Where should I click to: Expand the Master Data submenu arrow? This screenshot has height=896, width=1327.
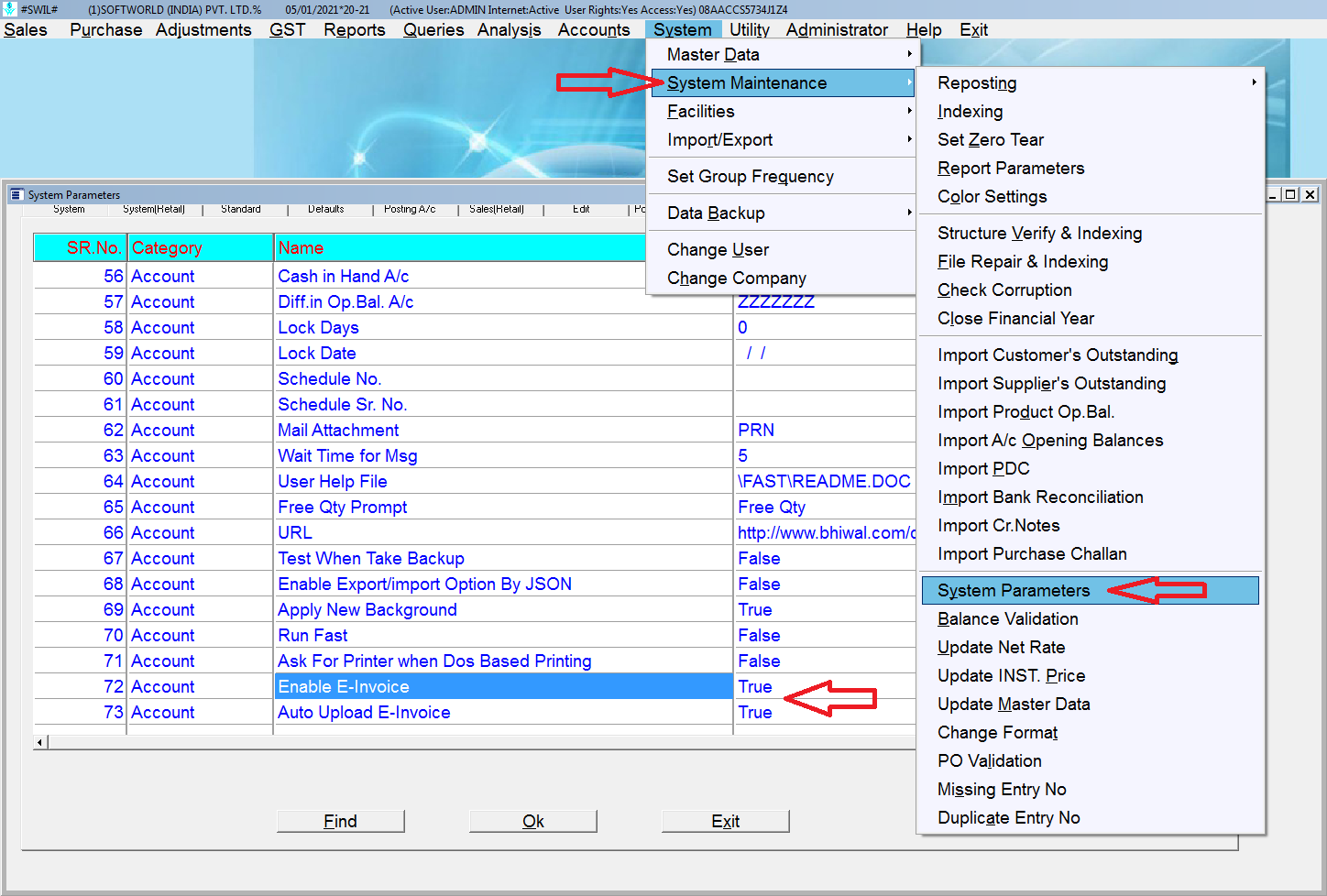point(909,54)
